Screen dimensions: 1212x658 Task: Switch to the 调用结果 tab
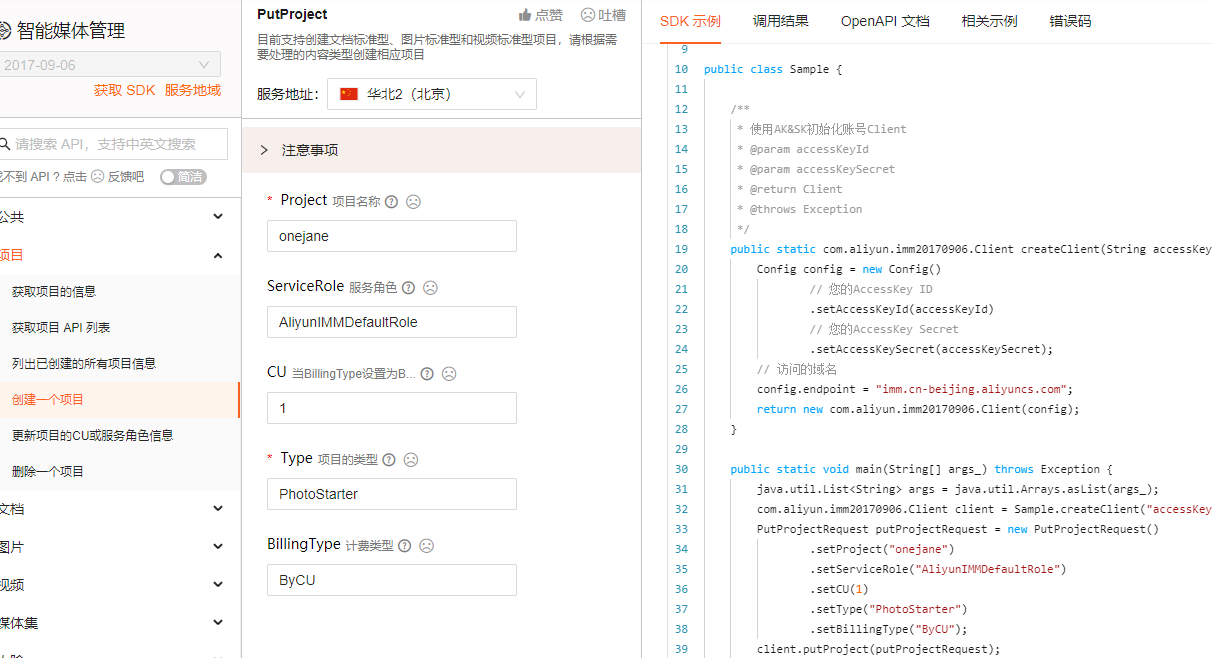pos(781,21)
